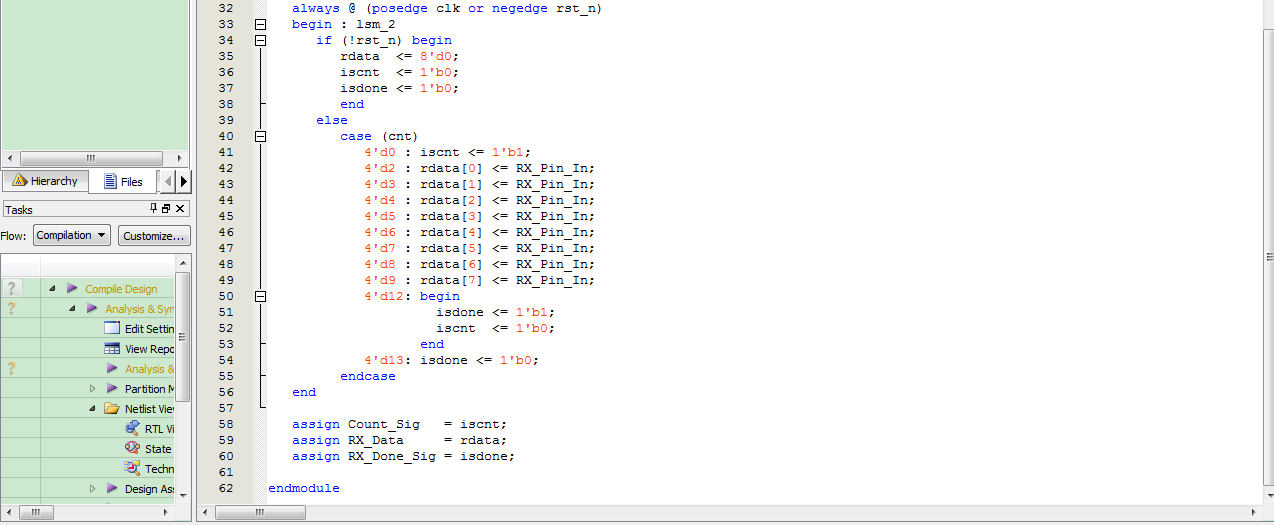Open Edit Settings icon in Tasks

112,328
